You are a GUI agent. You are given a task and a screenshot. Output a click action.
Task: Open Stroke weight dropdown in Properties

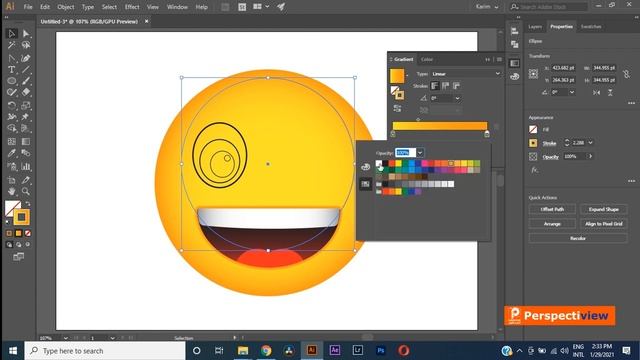(590, 143)
